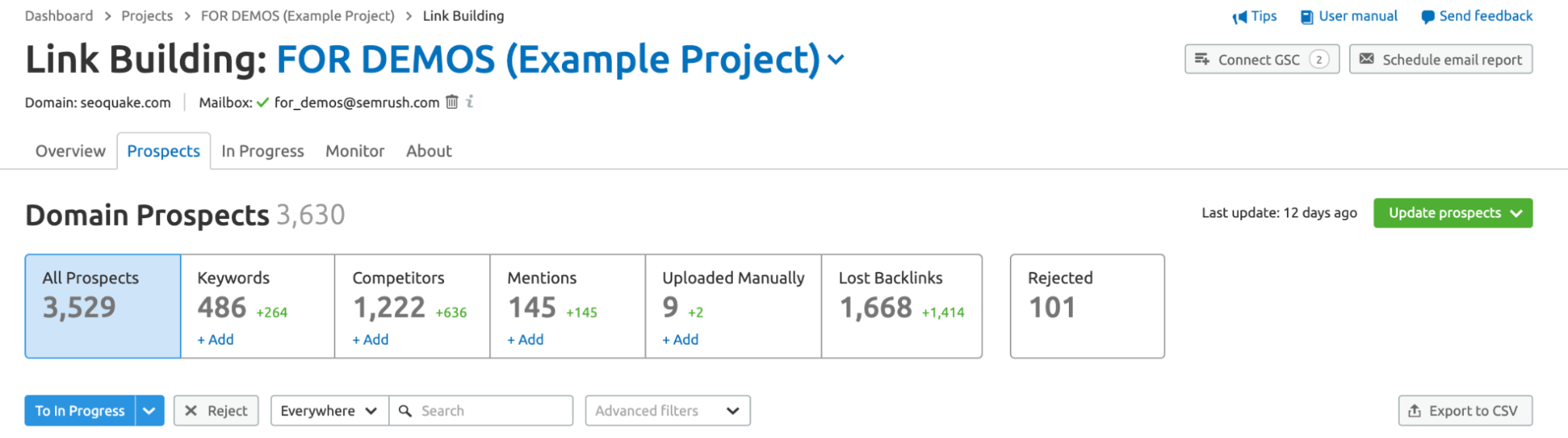Select the Rejected prospects card
Viewport: 1568px width, 438px height.
pyautogui.click(x=1088, y=306)
